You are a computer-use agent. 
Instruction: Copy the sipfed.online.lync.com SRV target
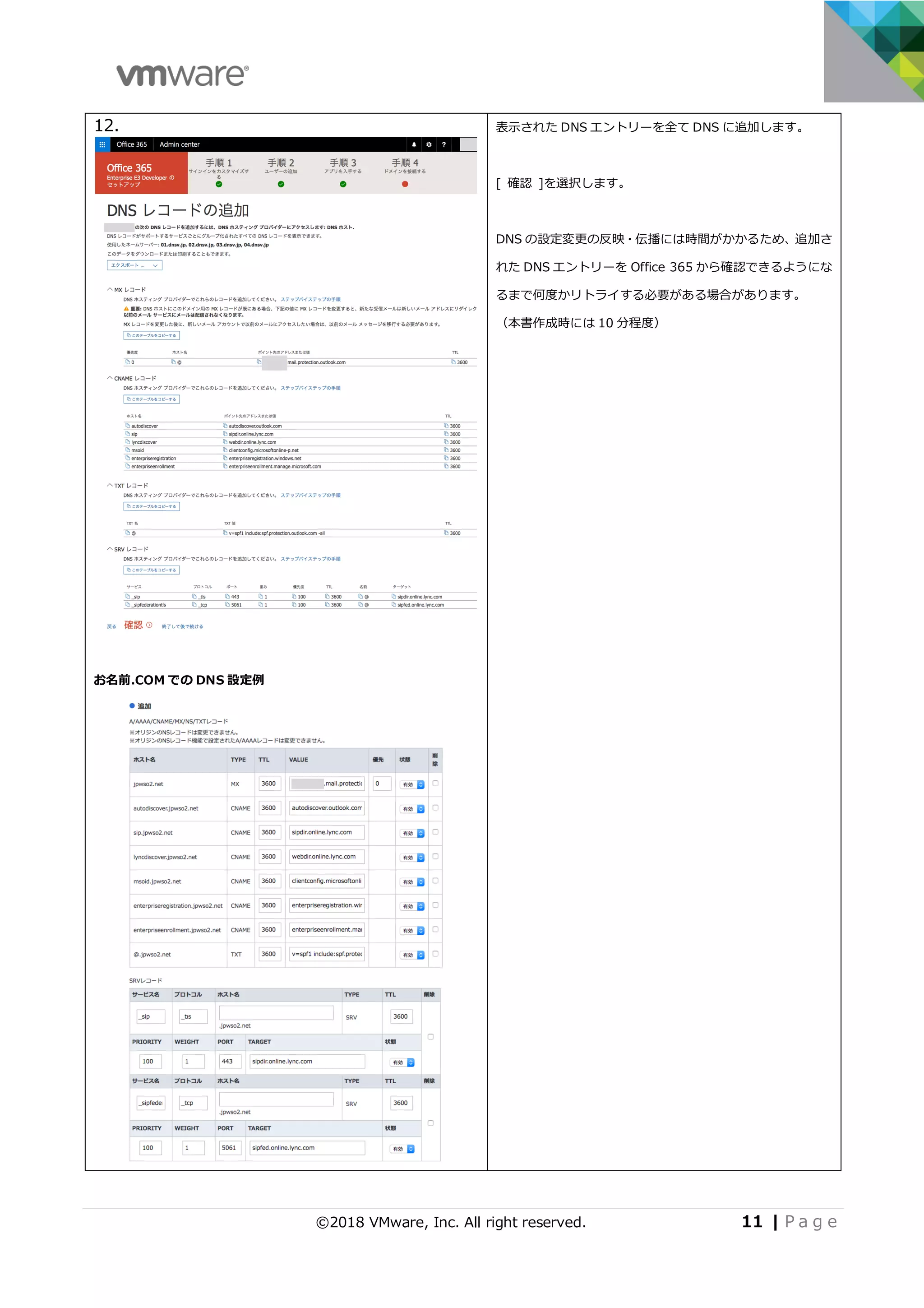pos(394,604)
